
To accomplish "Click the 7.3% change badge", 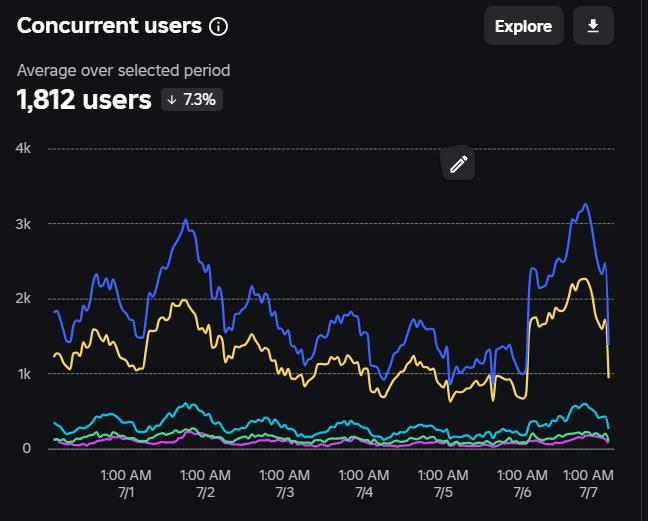I will click(191, 100).
